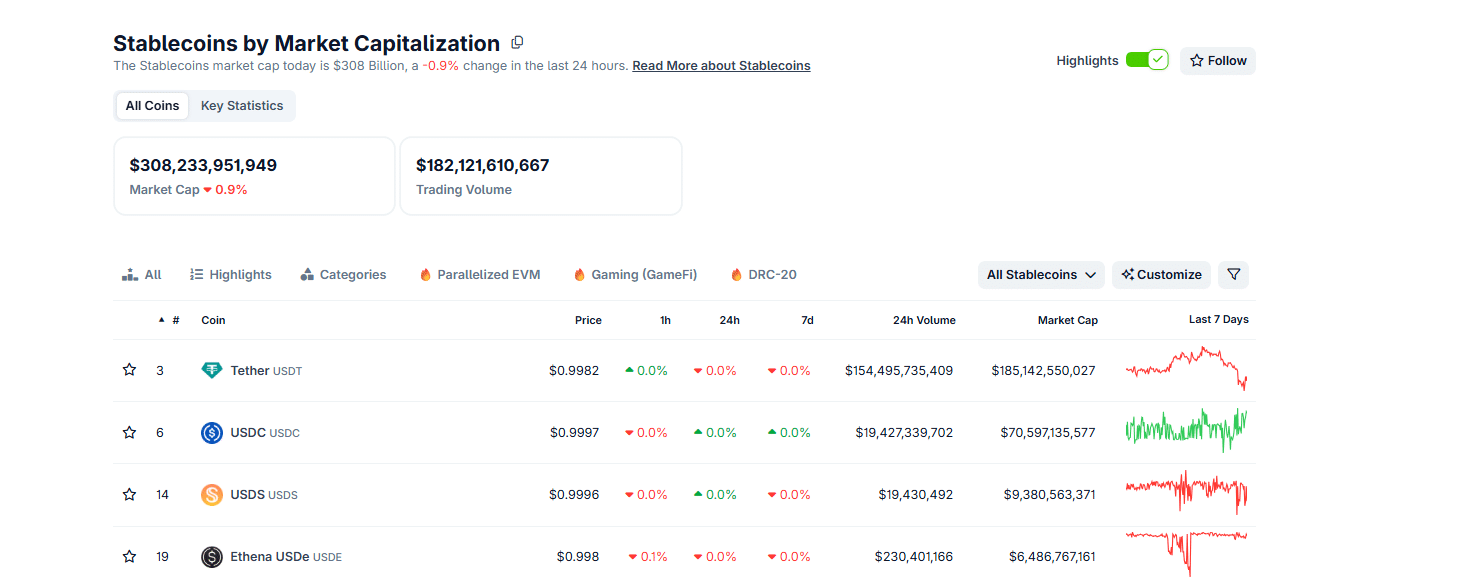Expand the All Stablecoins dropdown
The width and height of the screenshot is (1477, 585).
pos(1041,275)
